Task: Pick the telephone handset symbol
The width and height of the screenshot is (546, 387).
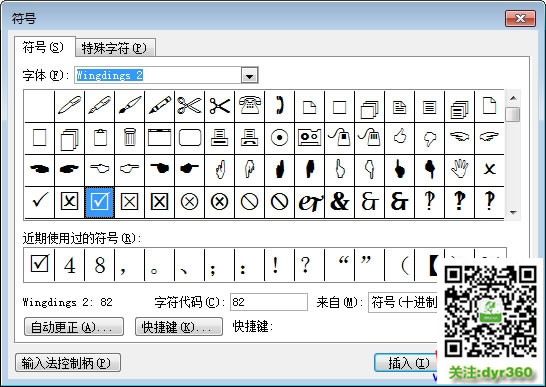Action: [x=279, y=106]
